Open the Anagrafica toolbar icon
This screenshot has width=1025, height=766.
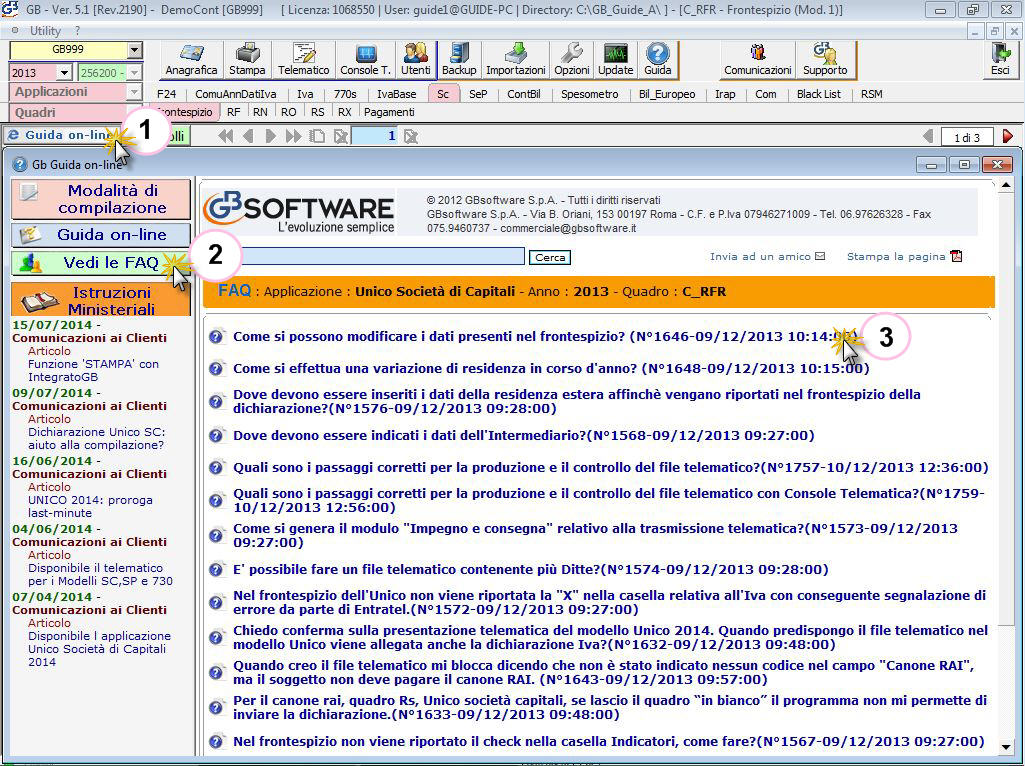click(x=191, y=60)
